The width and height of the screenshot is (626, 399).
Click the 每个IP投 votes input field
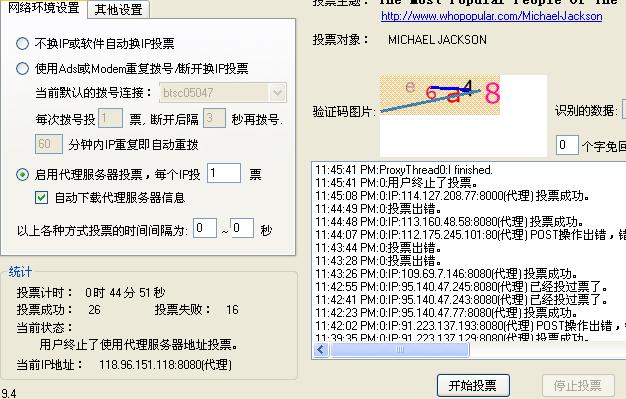coord(224,173)
